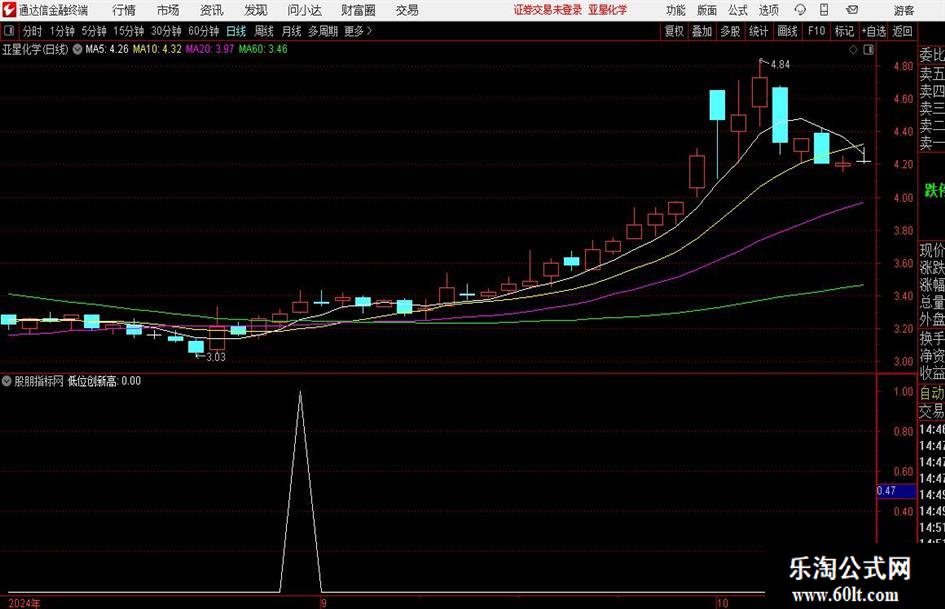Click the indicator spike peak in lower panel
945x609 pixels.
(300, 393)
